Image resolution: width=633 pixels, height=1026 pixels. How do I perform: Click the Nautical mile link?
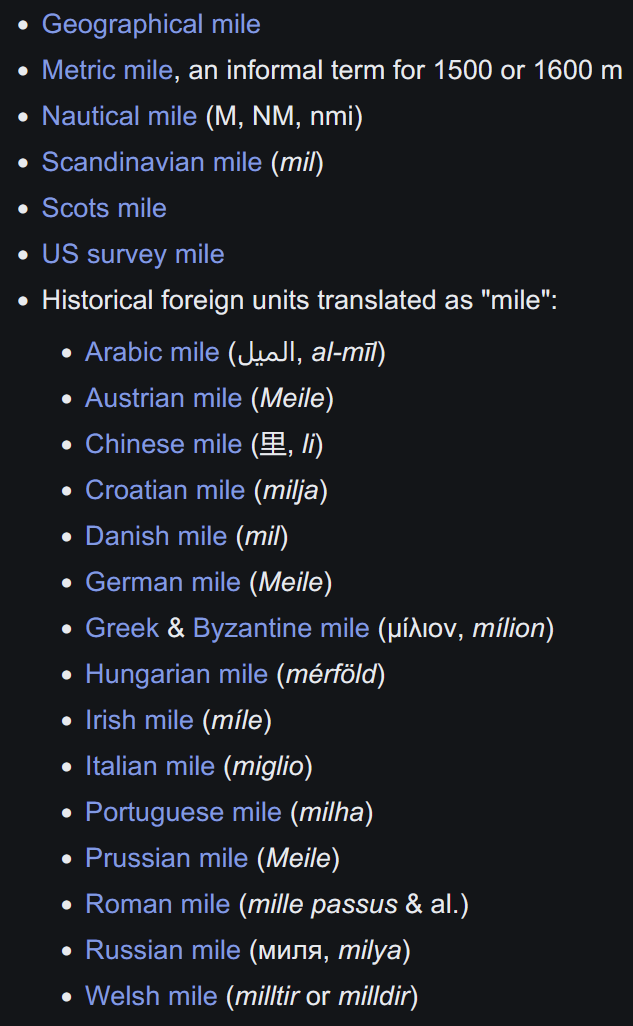(119, 116)
